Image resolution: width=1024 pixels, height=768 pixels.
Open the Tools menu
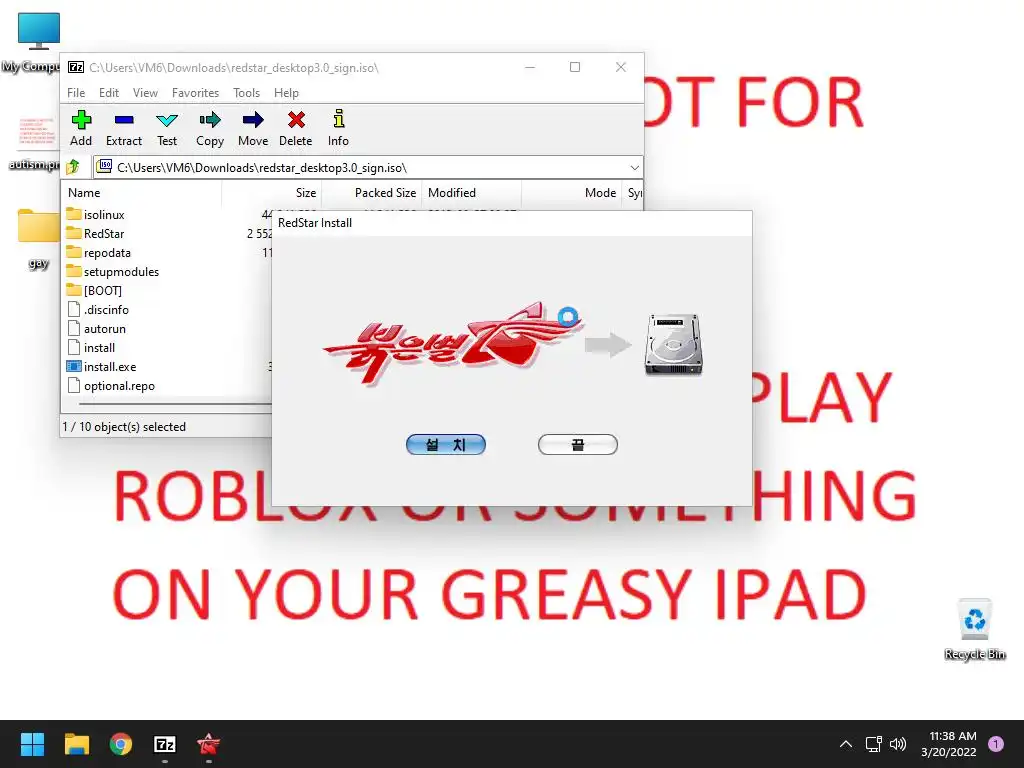[x=246, y=93]
